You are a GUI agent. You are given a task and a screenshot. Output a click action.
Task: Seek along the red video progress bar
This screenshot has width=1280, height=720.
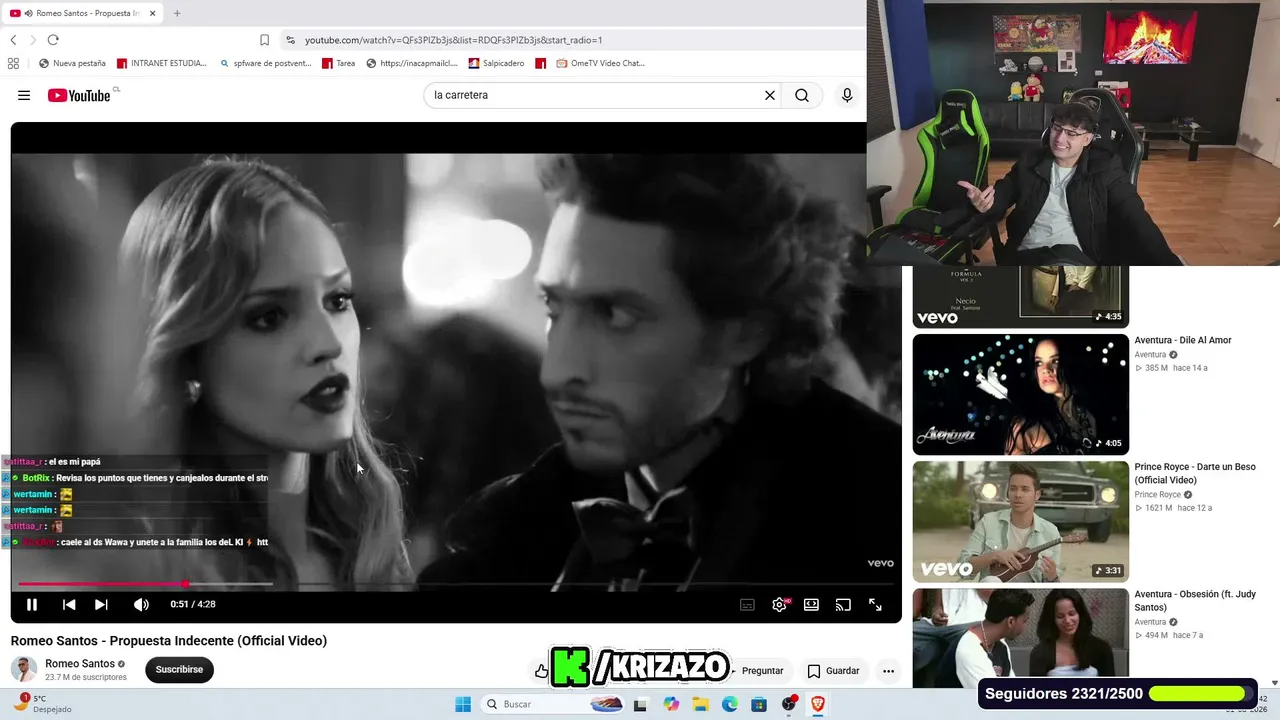pyautogui.click(x=456, y=584)
